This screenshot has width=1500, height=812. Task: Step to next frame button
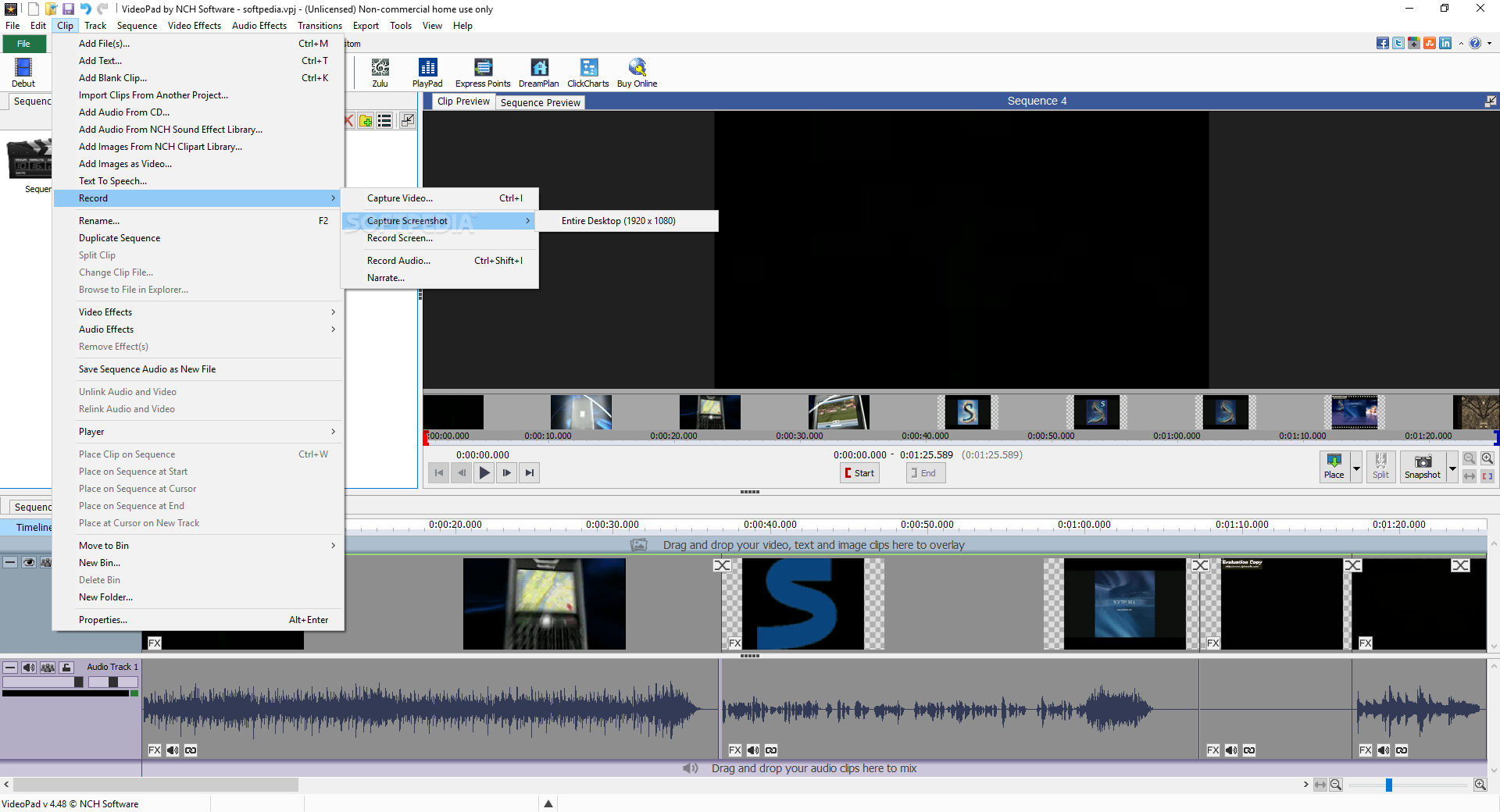(x=507, y=472)
